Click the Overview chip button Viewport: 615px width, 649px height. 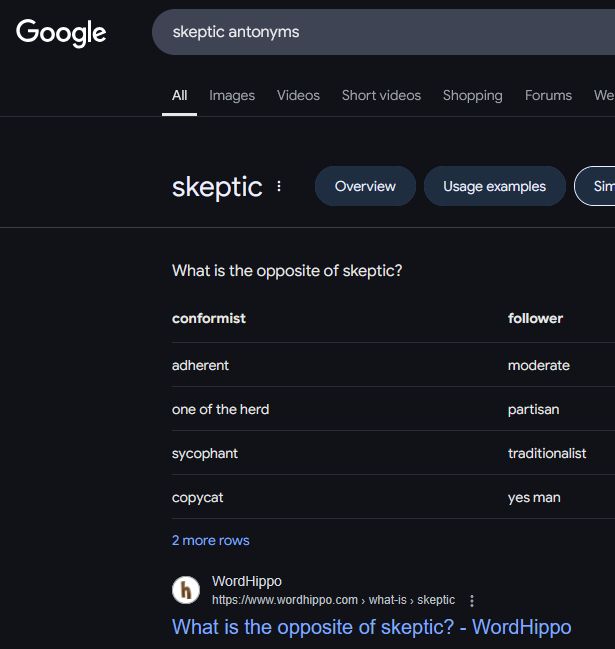pos(365,186)
